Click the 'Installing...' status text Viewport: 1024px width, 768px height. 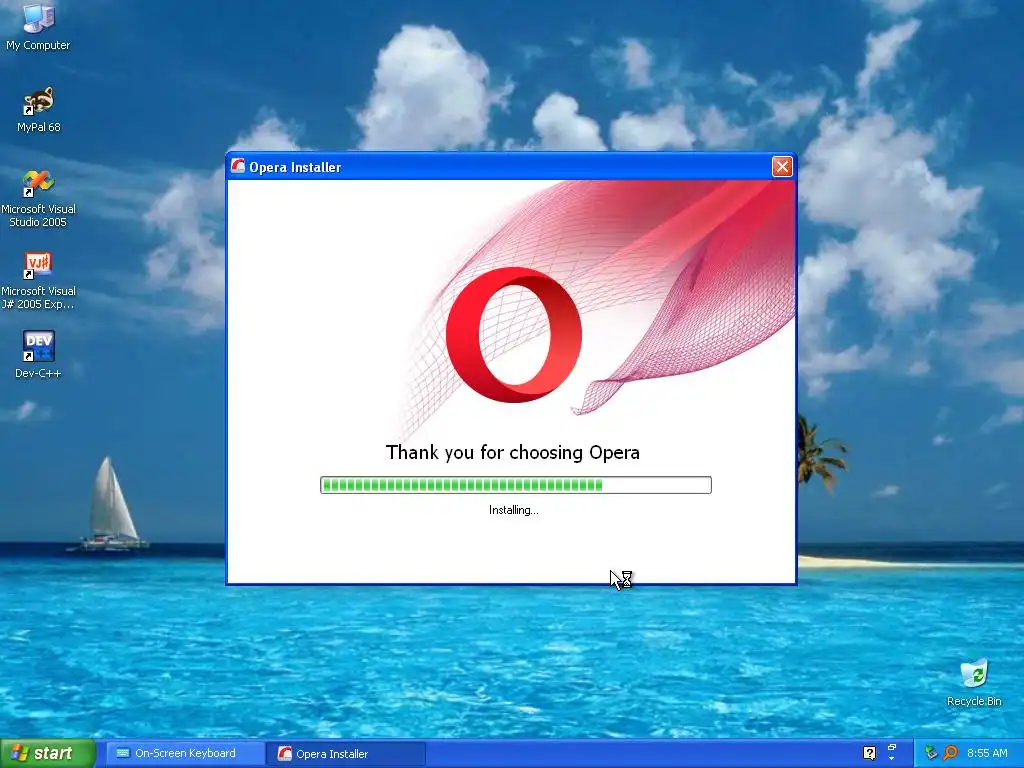(x=513, y=510)
